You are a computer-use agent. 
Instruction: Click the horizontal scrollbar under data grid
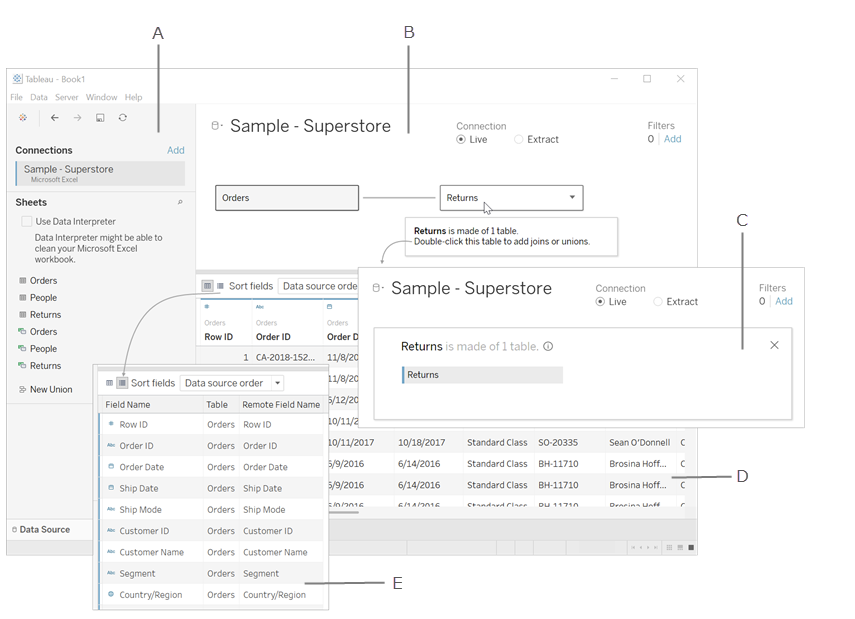(x=343, y=512)
